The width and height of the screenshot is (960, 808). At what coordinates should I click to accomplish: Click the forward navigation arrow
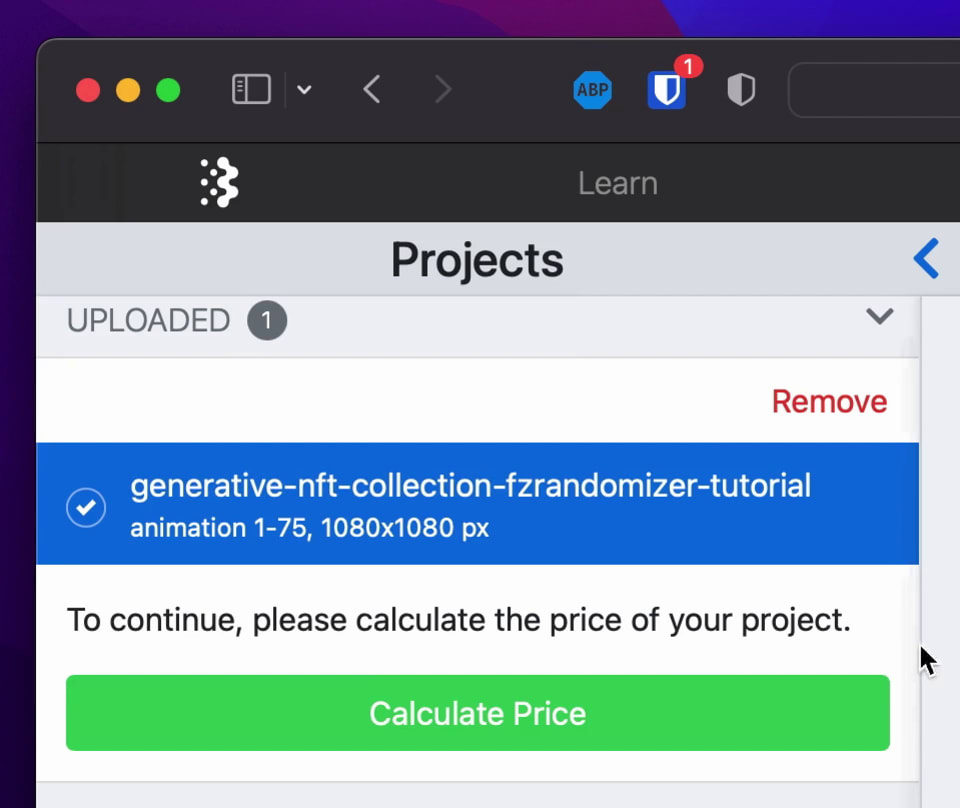pyautogui.click(x=443, y=90)
